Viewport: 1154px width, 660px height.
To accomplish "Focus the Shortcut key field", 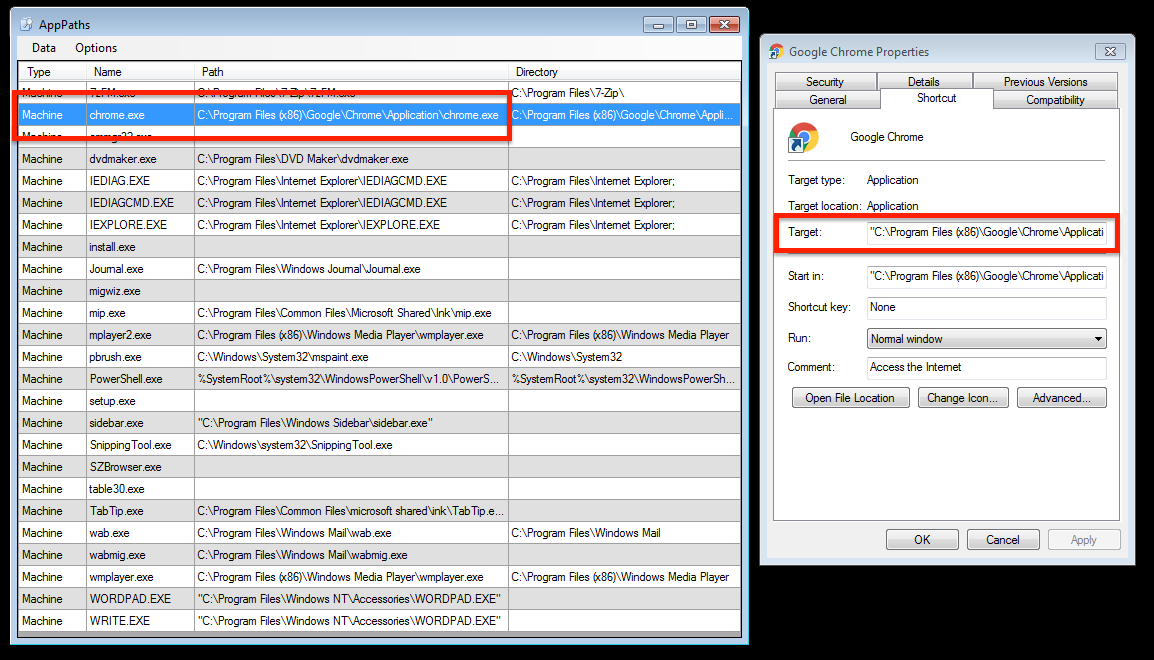I will [986, 308].
